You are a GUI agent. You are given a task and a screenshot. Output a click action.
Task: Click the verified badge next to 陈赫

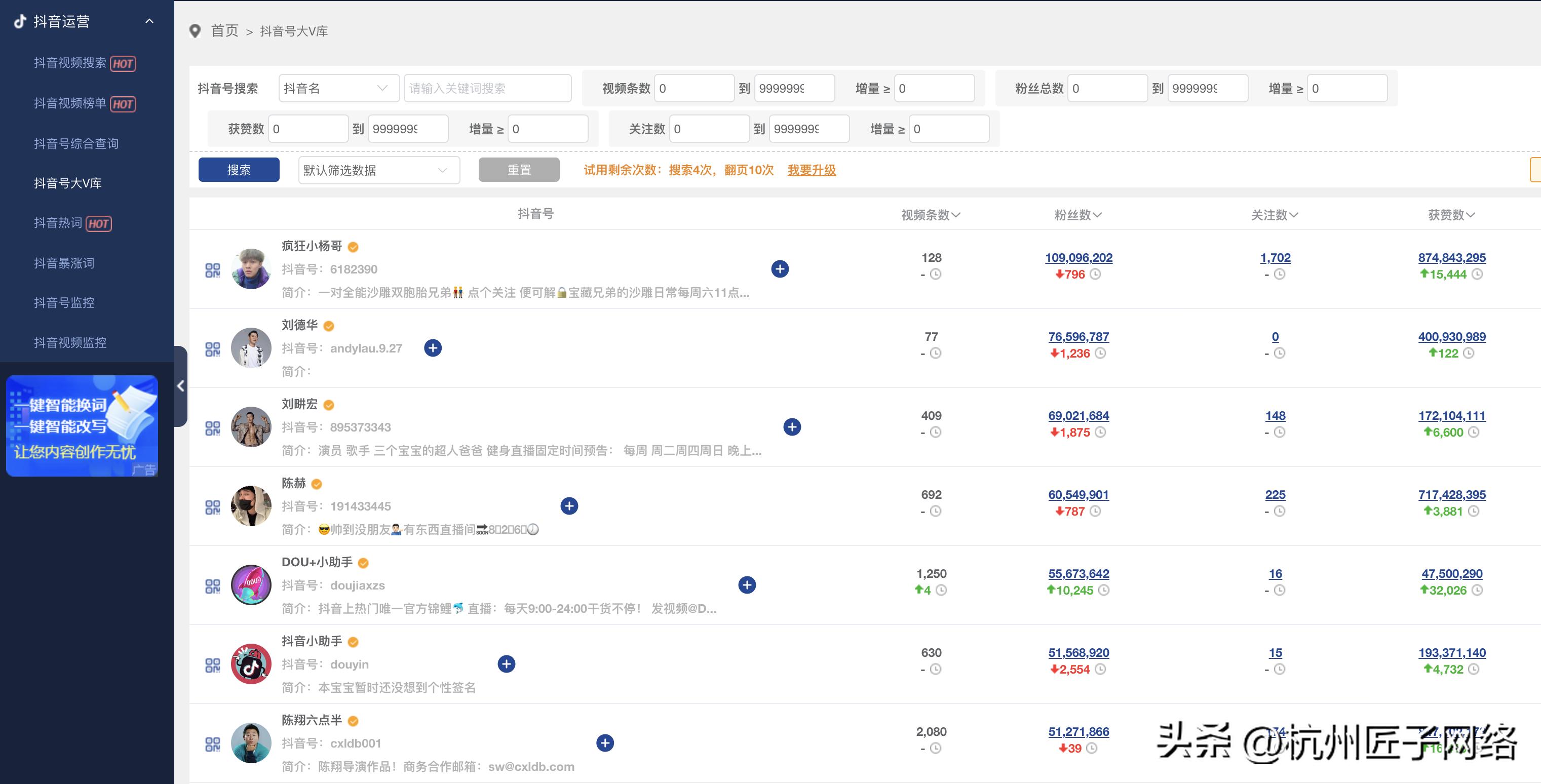click(317, 484)
